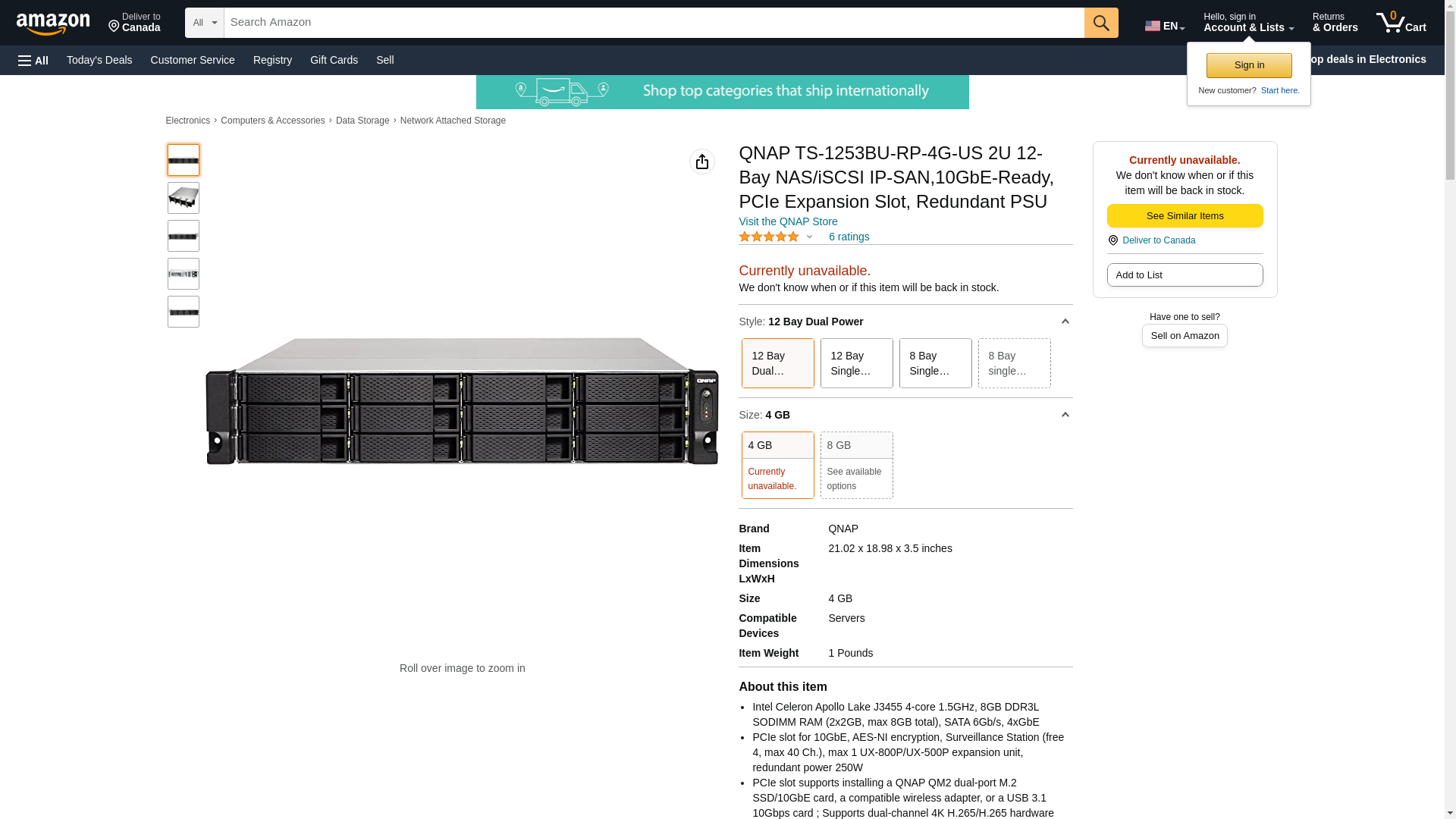Select the 8 GB size option

click(856, 465)
